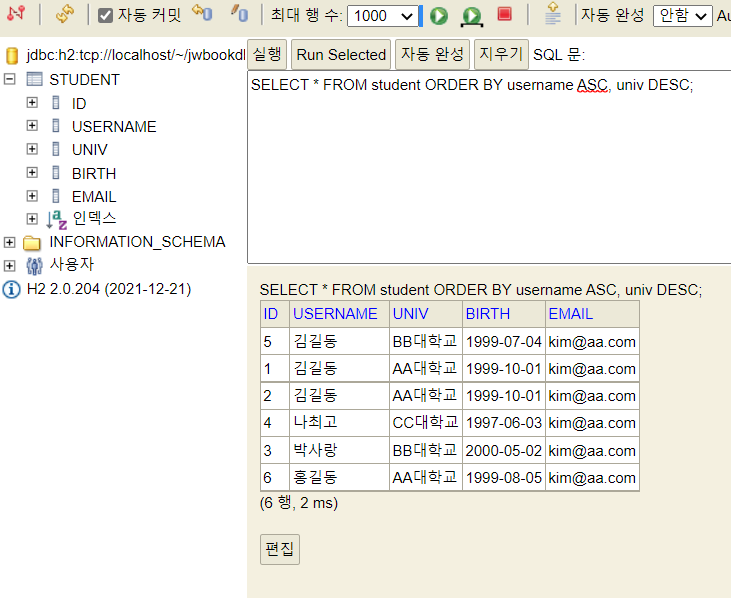This screenshot has height=598, width=731.
Task: Click the H2 version info icon
Action: pyautogui.click(x=12, y=289)
